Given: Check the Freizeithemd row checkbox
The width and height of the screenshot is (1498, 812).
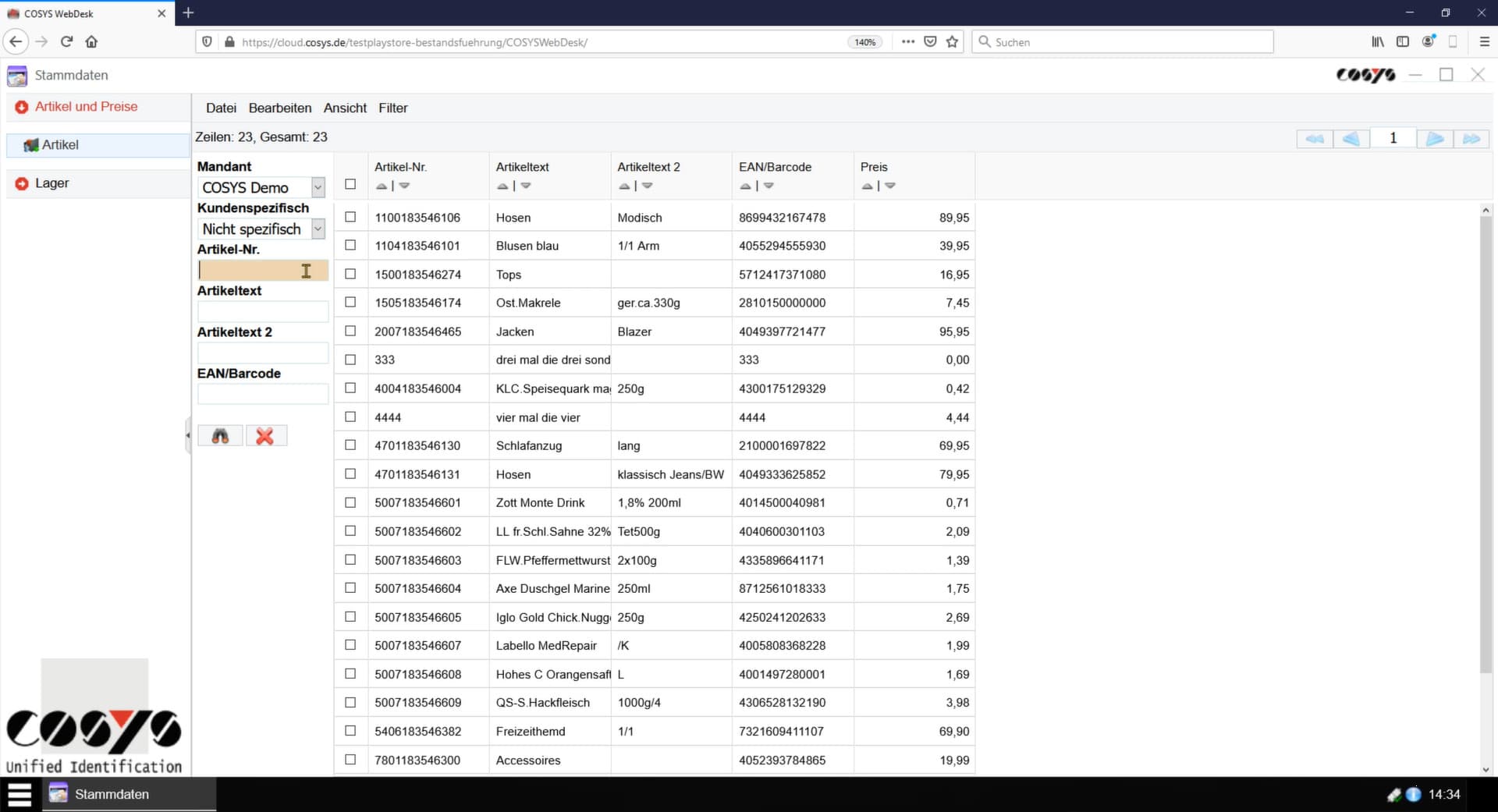Looking at the screenshot, I should (350, 731).
